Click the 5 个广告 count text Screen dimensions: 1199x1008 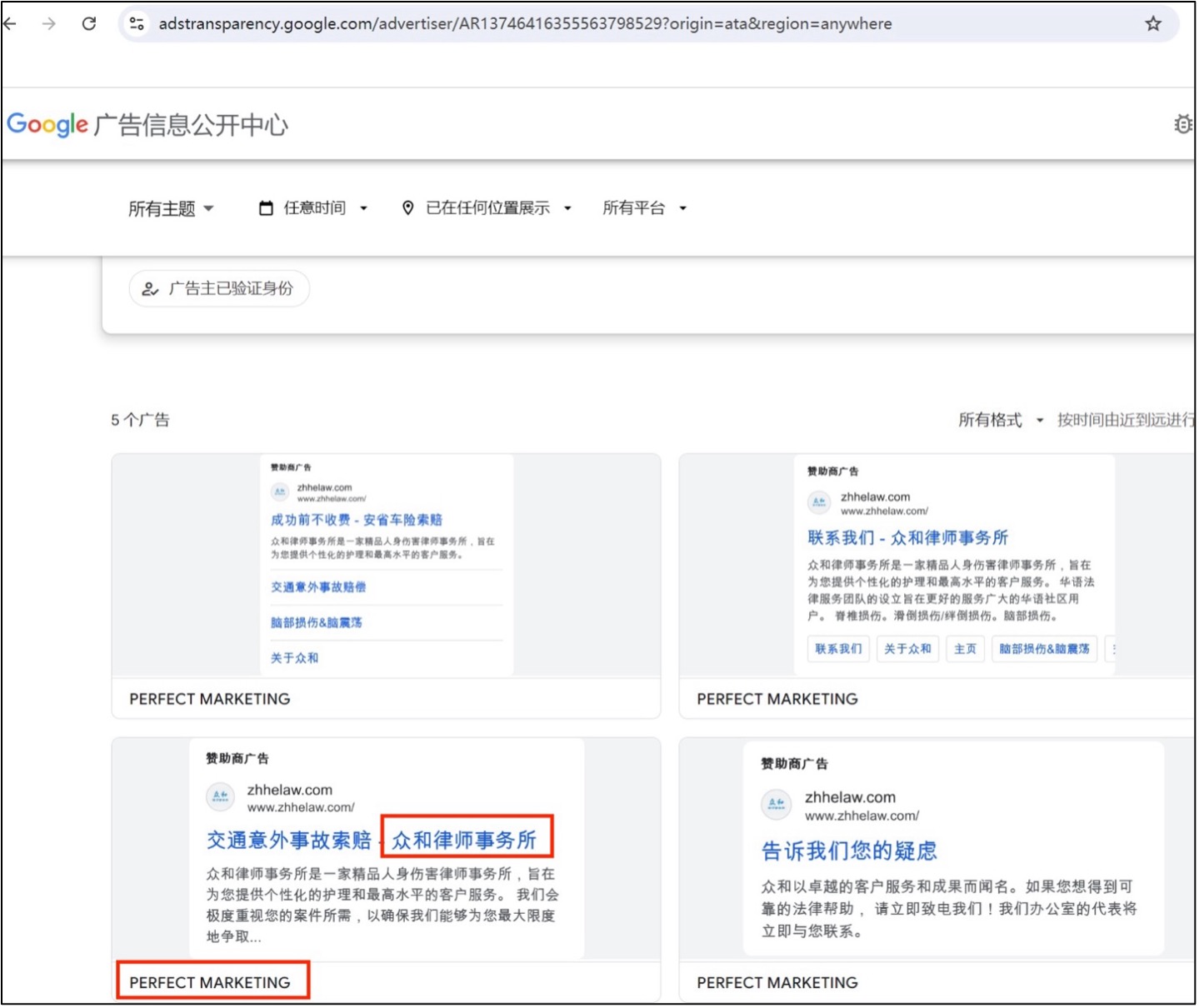(x=140, y=420)
